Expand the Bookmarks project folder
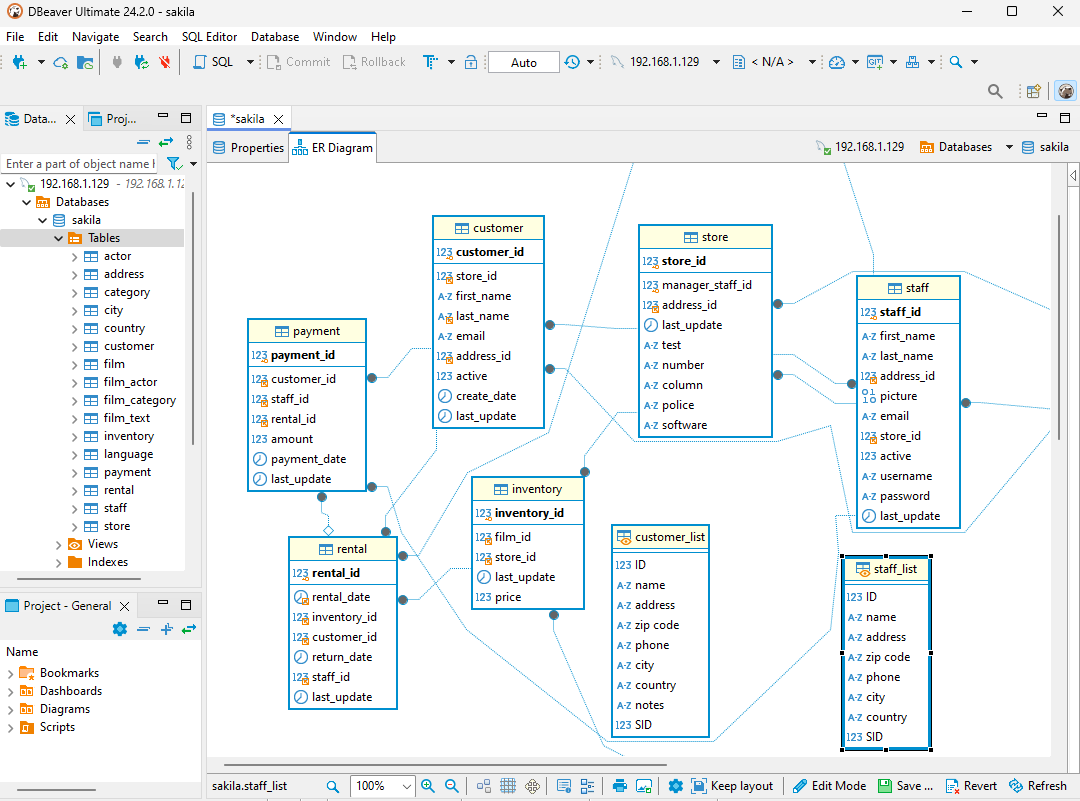Screen dimensions: 1080x801 click(10, 673)
